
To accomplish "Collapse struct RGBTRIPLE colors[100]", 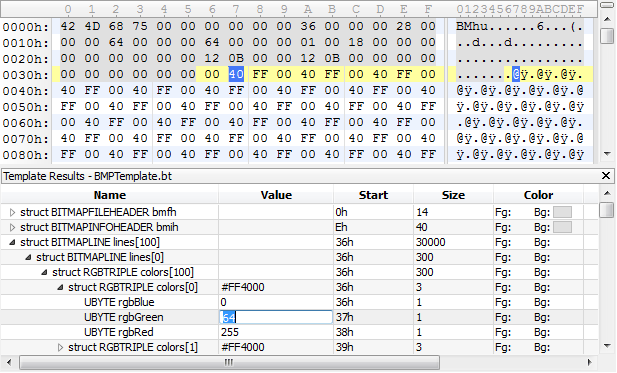I will point(44,272).
